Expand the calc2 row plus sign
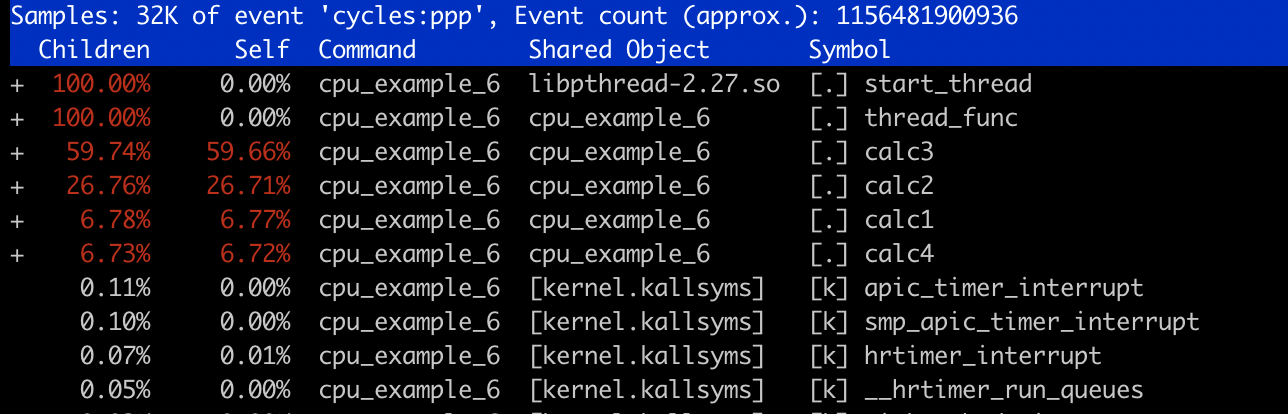The image size is (1288, 414). click(x=16, y=186)
